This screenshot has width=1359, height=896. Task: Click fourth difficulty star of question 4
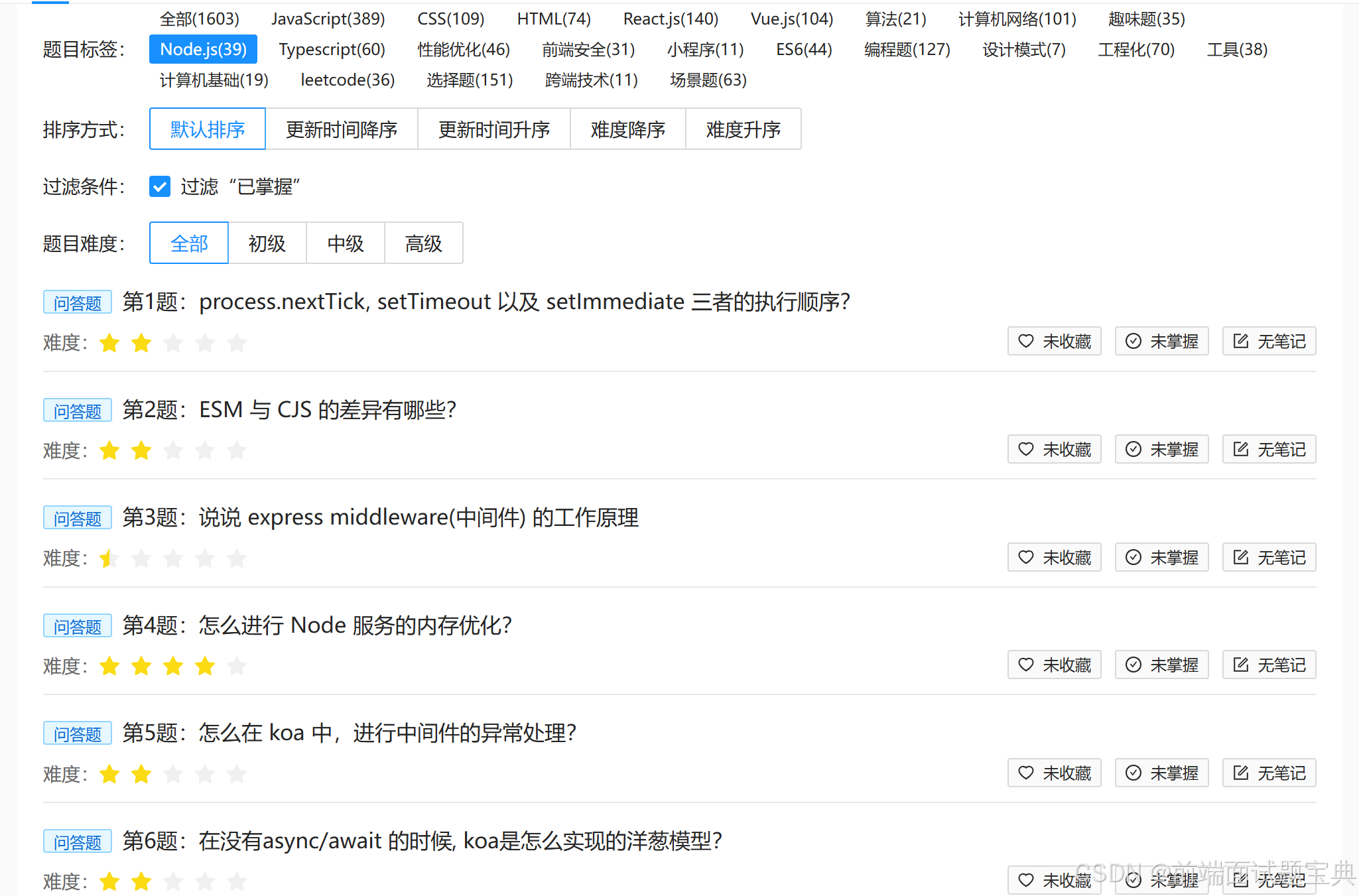[205, 666]
